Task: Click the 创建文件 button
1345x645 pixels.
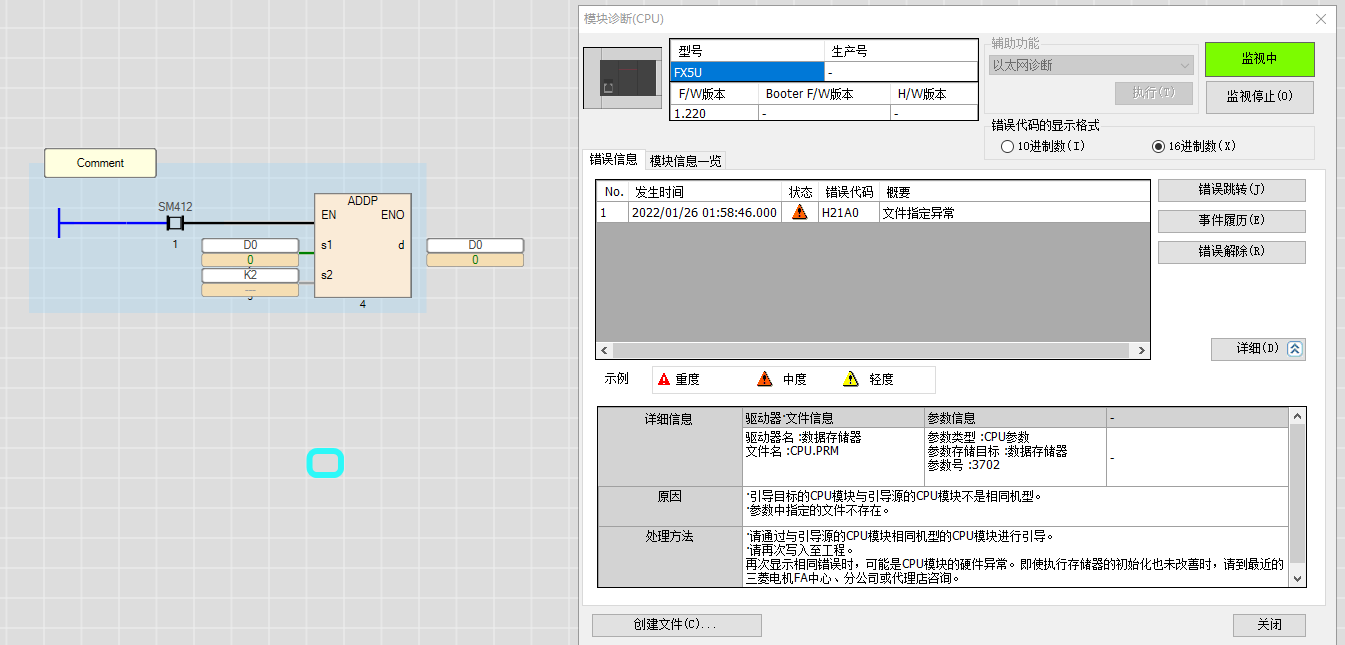Action: pos(676,625)
